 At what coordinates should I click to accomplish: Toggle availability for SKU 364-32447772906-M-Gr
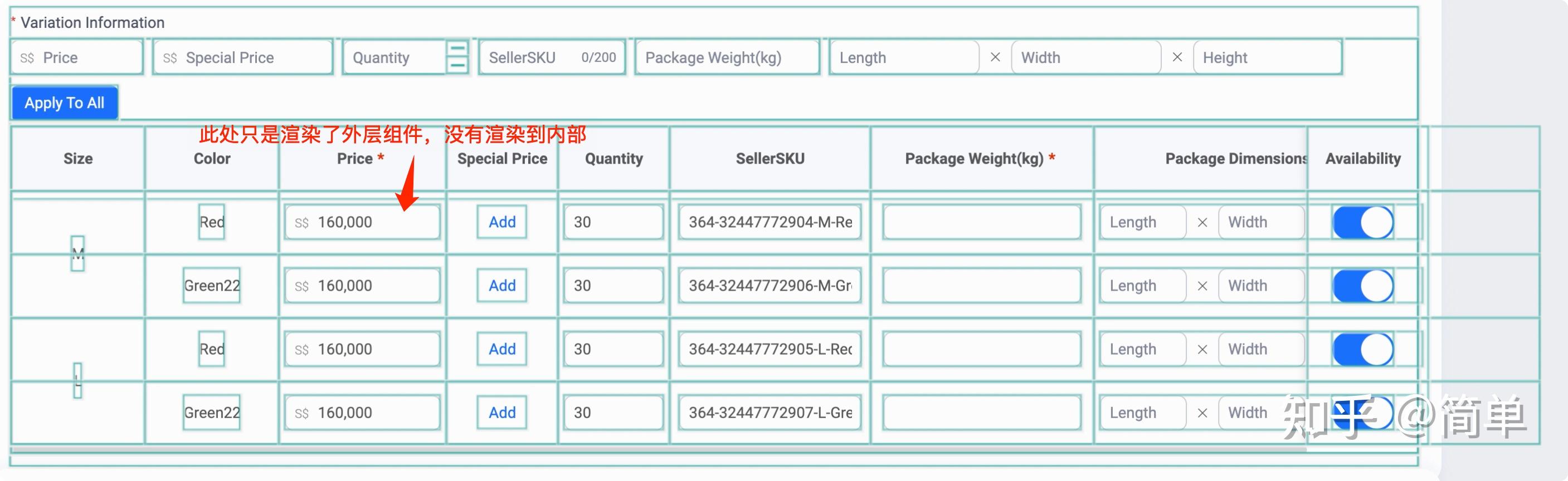(x=1363, y=286)
